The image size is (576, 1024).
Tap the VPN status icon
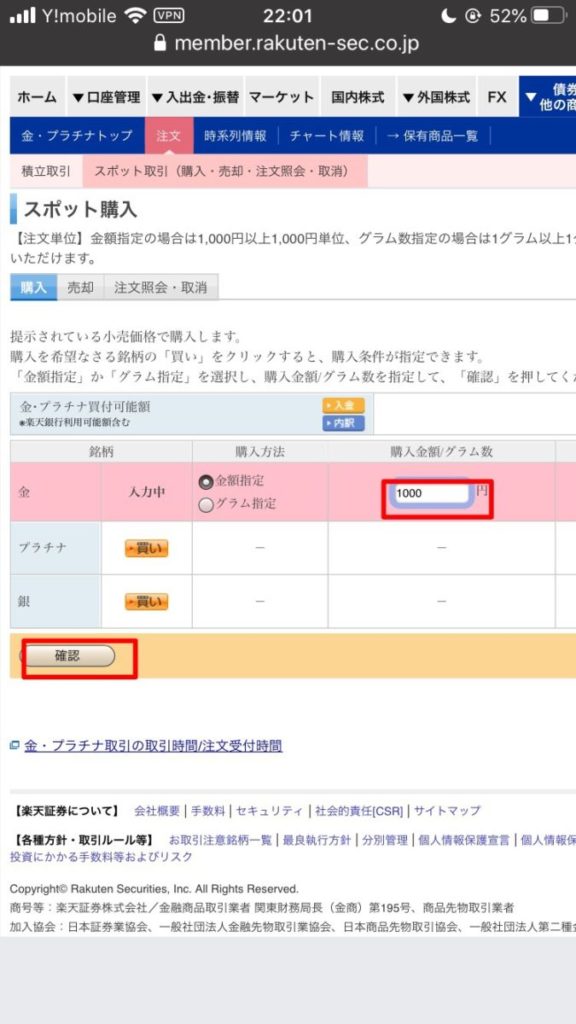click(x=168, y=16)
